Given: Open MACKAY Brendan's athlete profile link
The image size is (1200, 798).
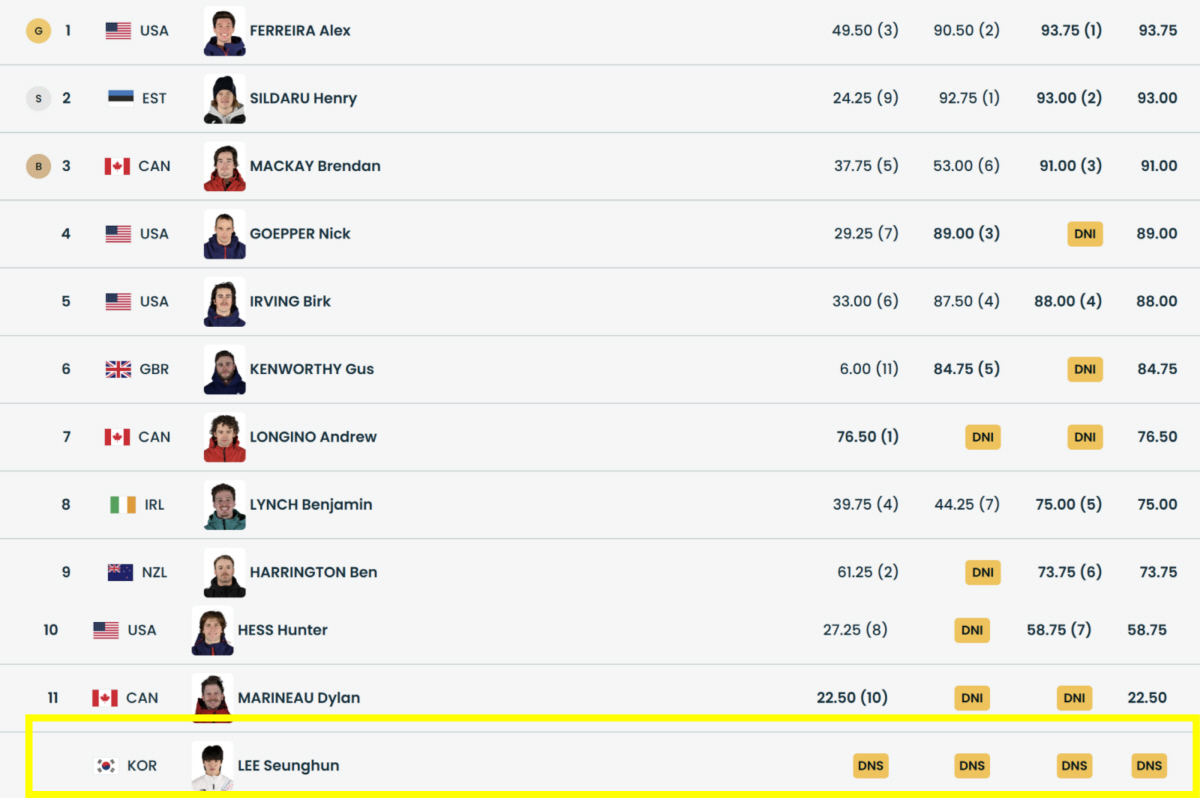Looking at the screenshot, I should tap(315, 166).
